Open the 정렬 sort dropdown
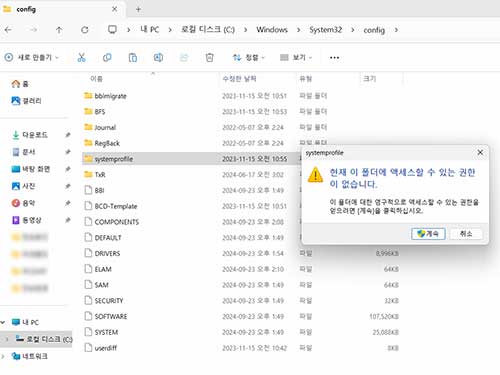Viewport: 500px width, 375px height. point(249,58)
